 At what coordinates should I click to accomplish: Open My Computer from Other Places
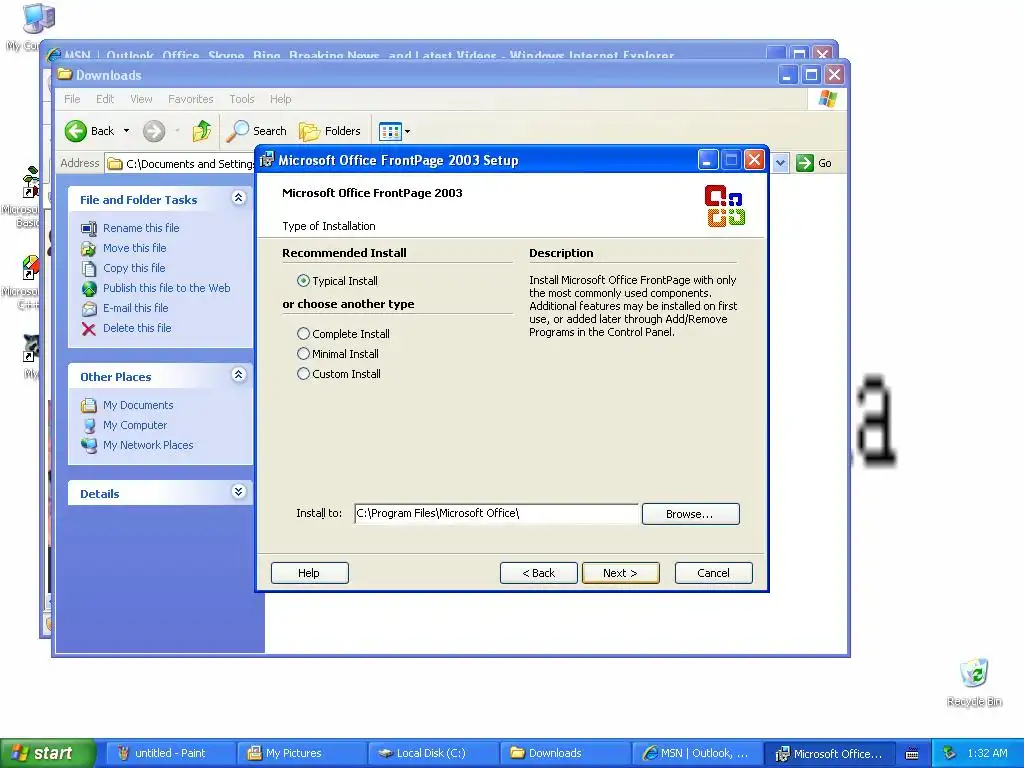(135, 425)
